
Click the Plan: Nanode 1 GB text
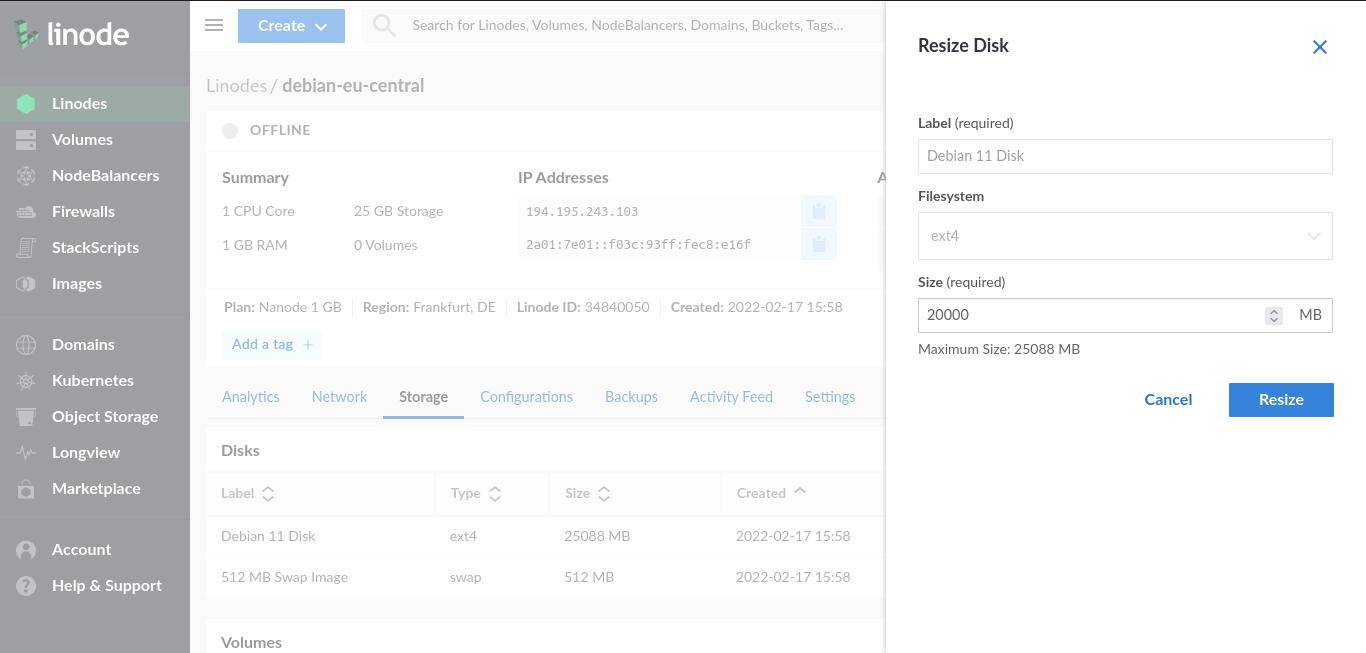point(283,307)
